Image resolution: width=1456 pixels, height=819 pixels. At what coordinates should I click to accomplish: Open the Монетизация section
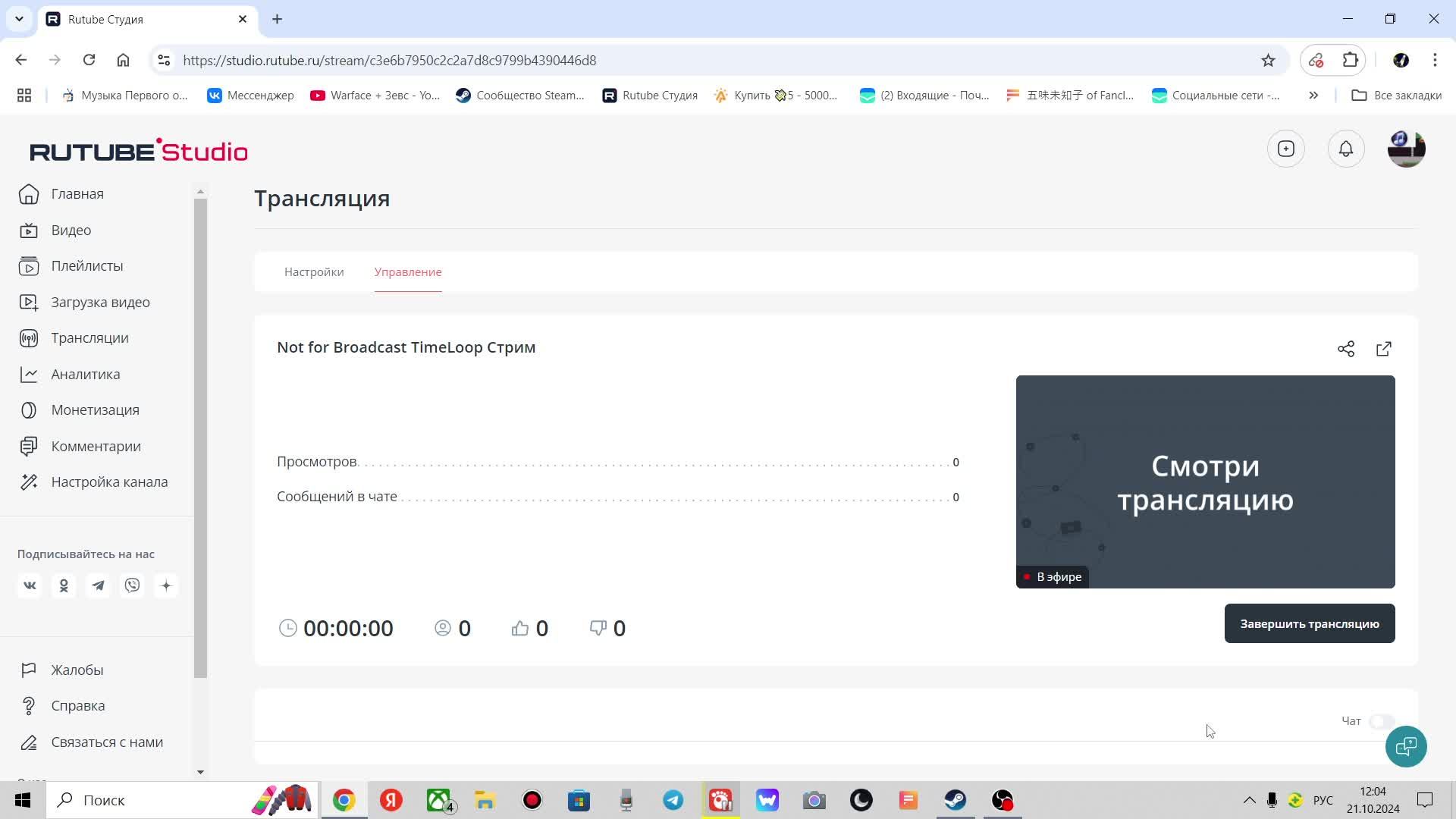(95, 409)
